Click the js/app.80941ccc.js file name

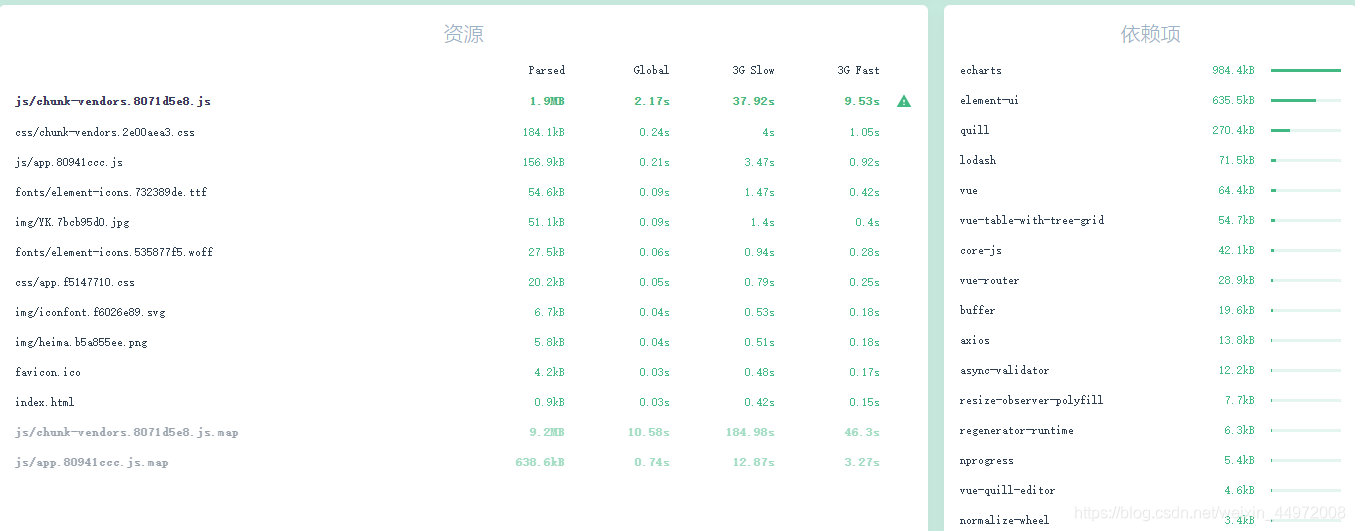69,162
